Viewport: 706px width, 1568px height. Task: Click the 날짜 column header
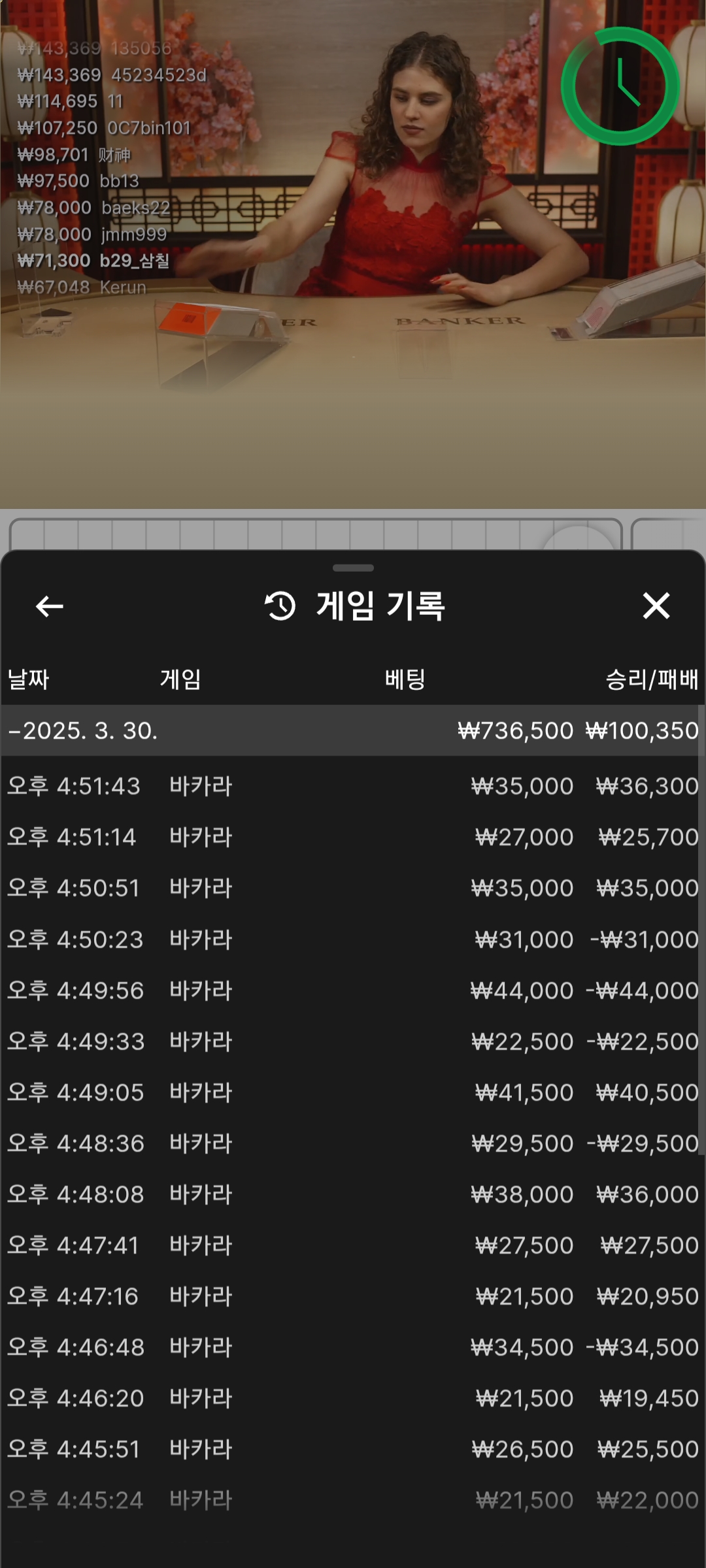click(x=28, y=679)
